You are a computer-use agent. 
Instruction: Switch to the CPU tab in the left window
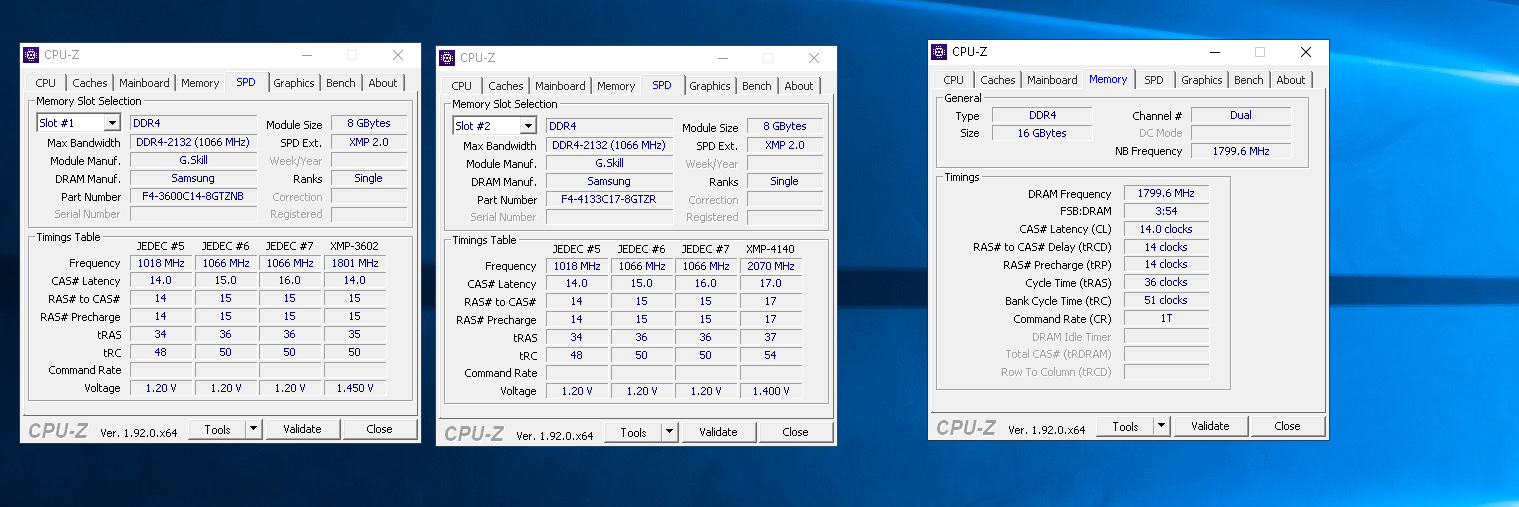click(46, 83)
